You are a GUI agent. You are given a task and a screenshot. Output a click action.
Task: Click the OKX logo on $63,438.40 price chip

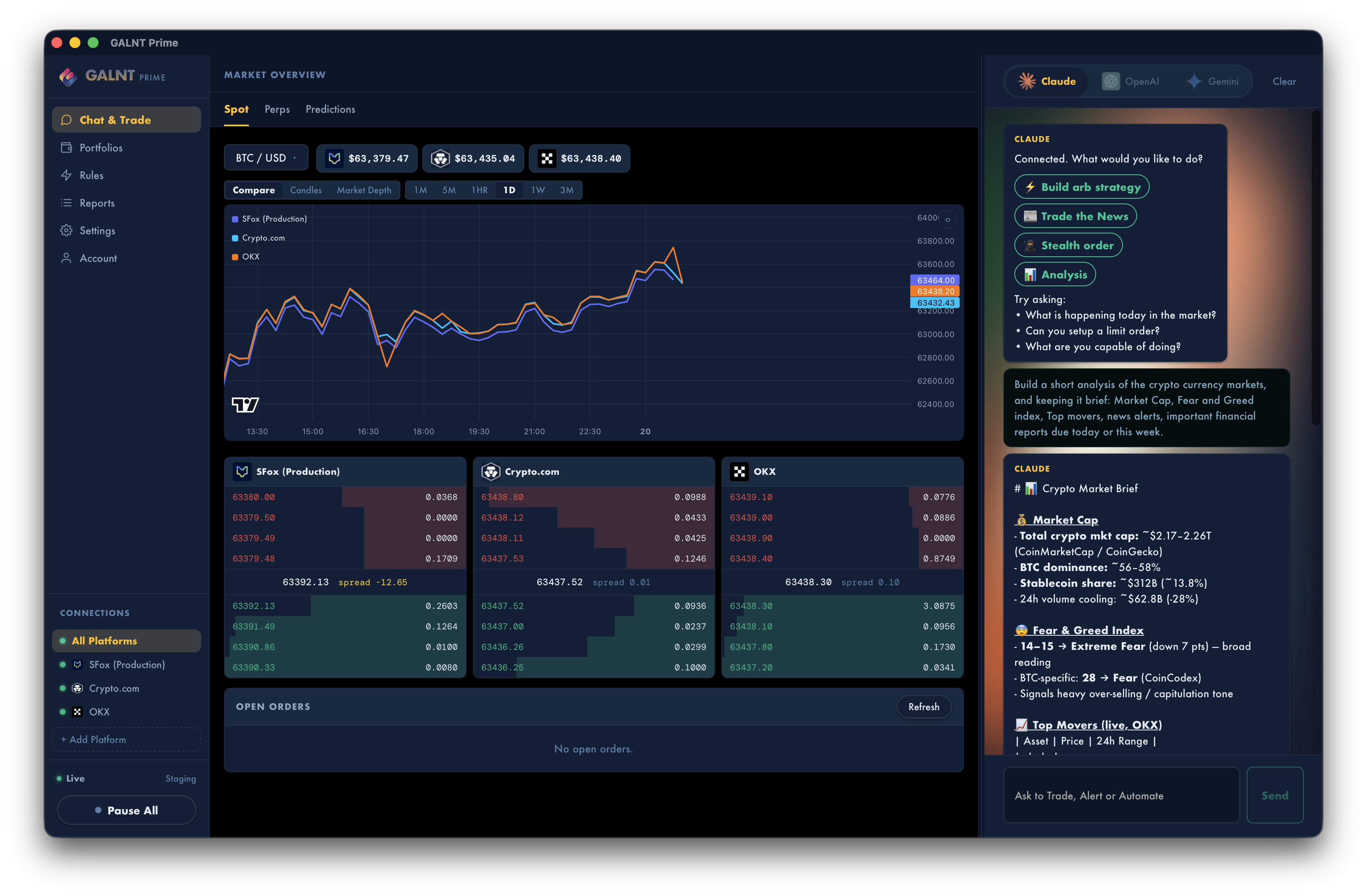547,159
